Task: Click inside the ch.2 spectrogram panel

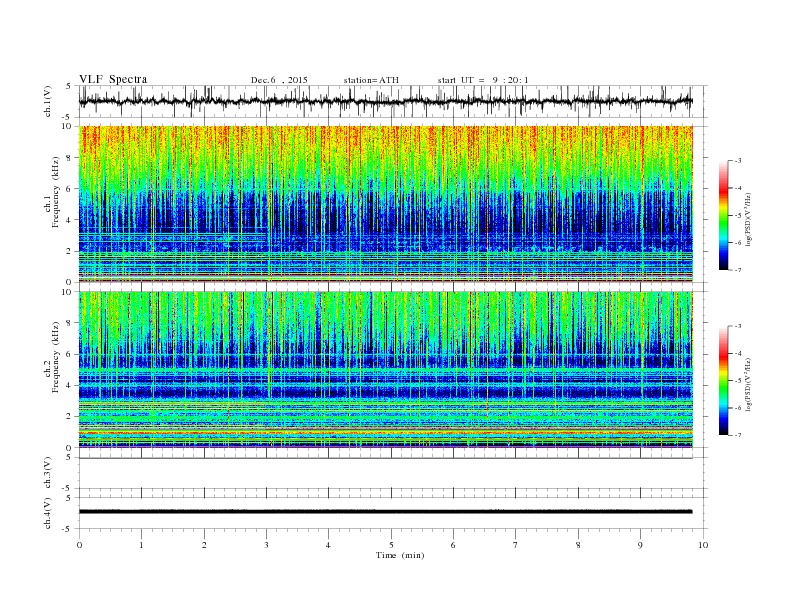Action: (x=385, y=369)
